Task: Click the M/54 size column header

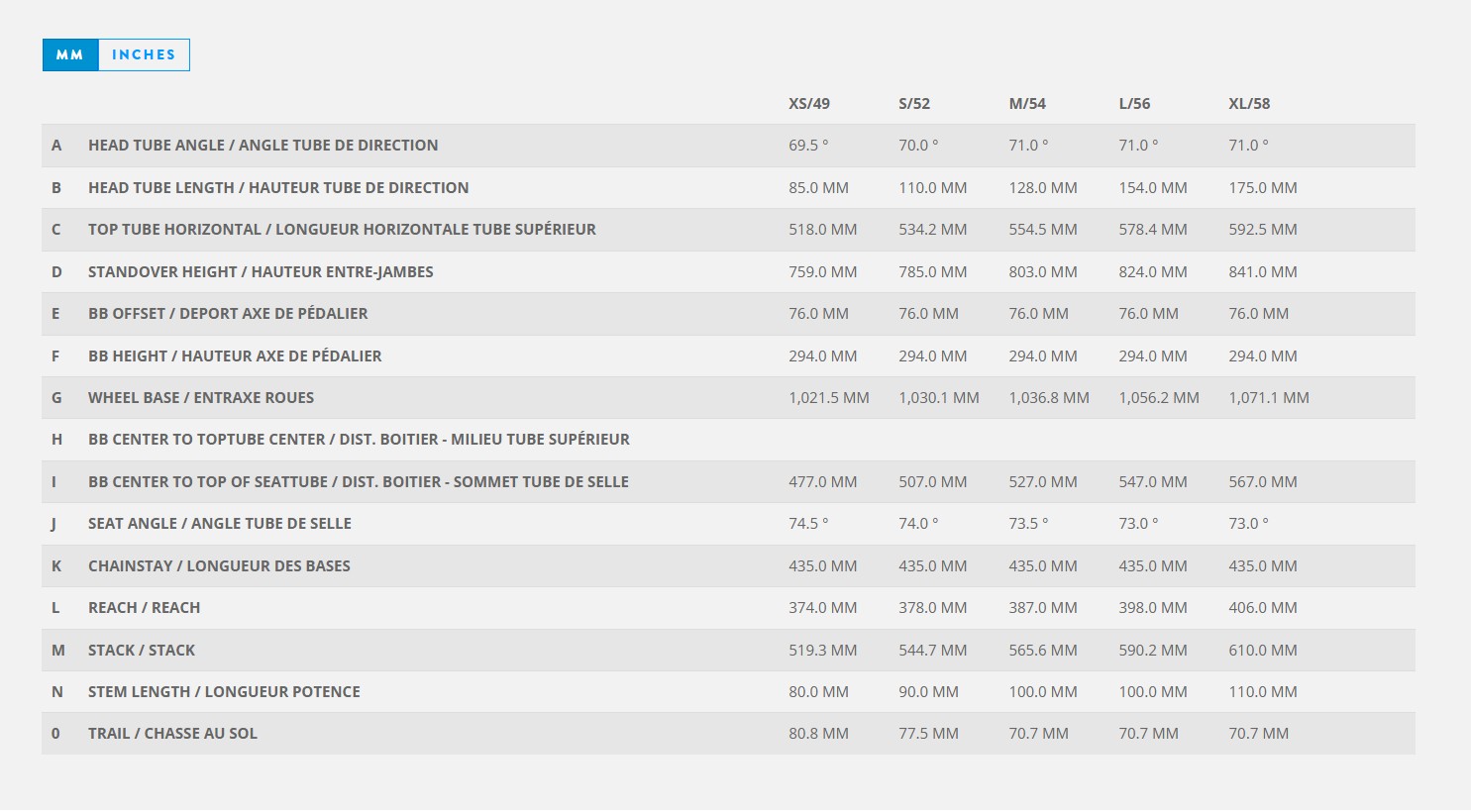Action: click(1026, 104)
